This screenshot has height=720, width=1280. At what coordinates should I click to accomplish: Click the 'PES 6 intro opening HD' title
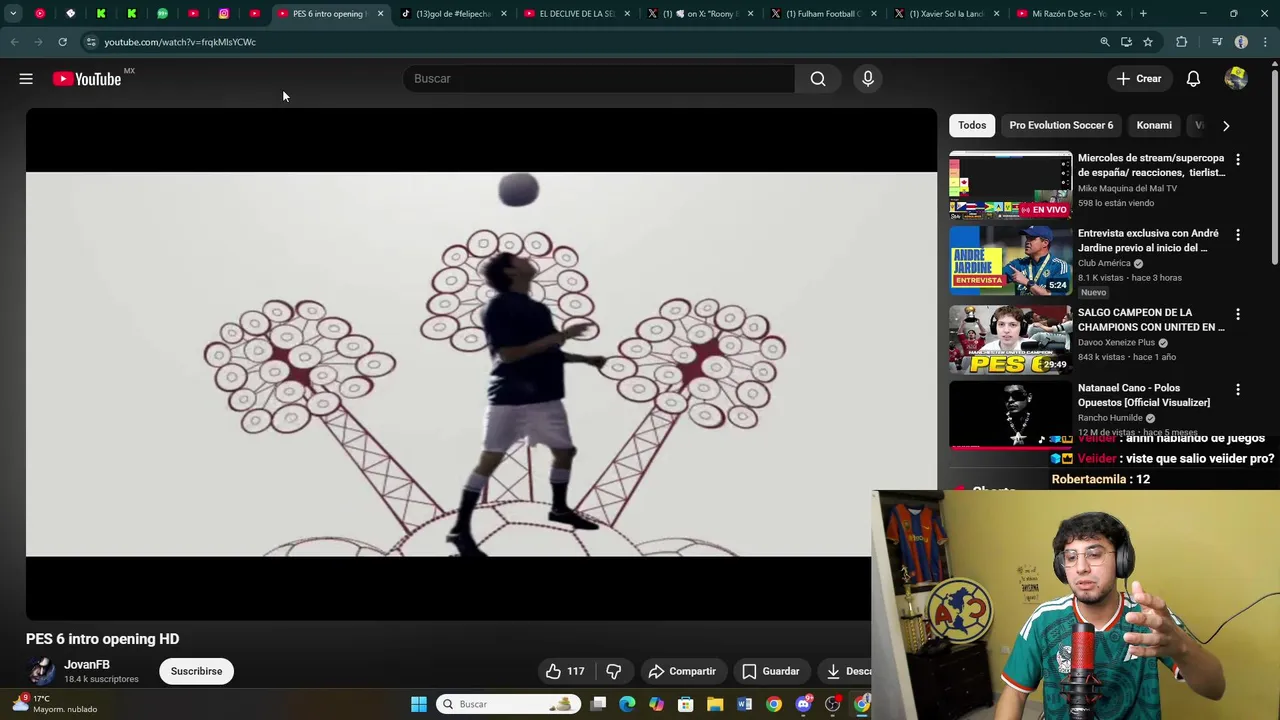pyautogui.click(x=103, y=639)
